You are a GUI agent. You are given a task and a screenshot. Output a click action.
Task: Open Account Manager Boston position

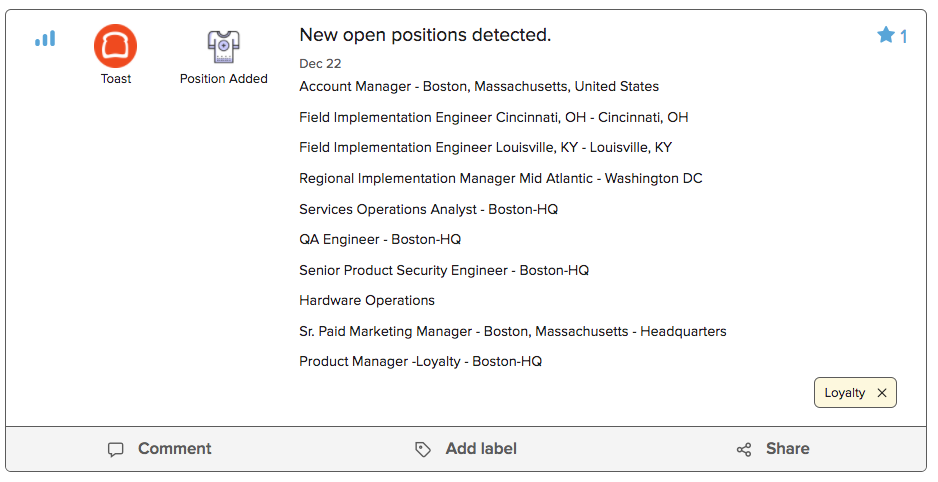479,87
